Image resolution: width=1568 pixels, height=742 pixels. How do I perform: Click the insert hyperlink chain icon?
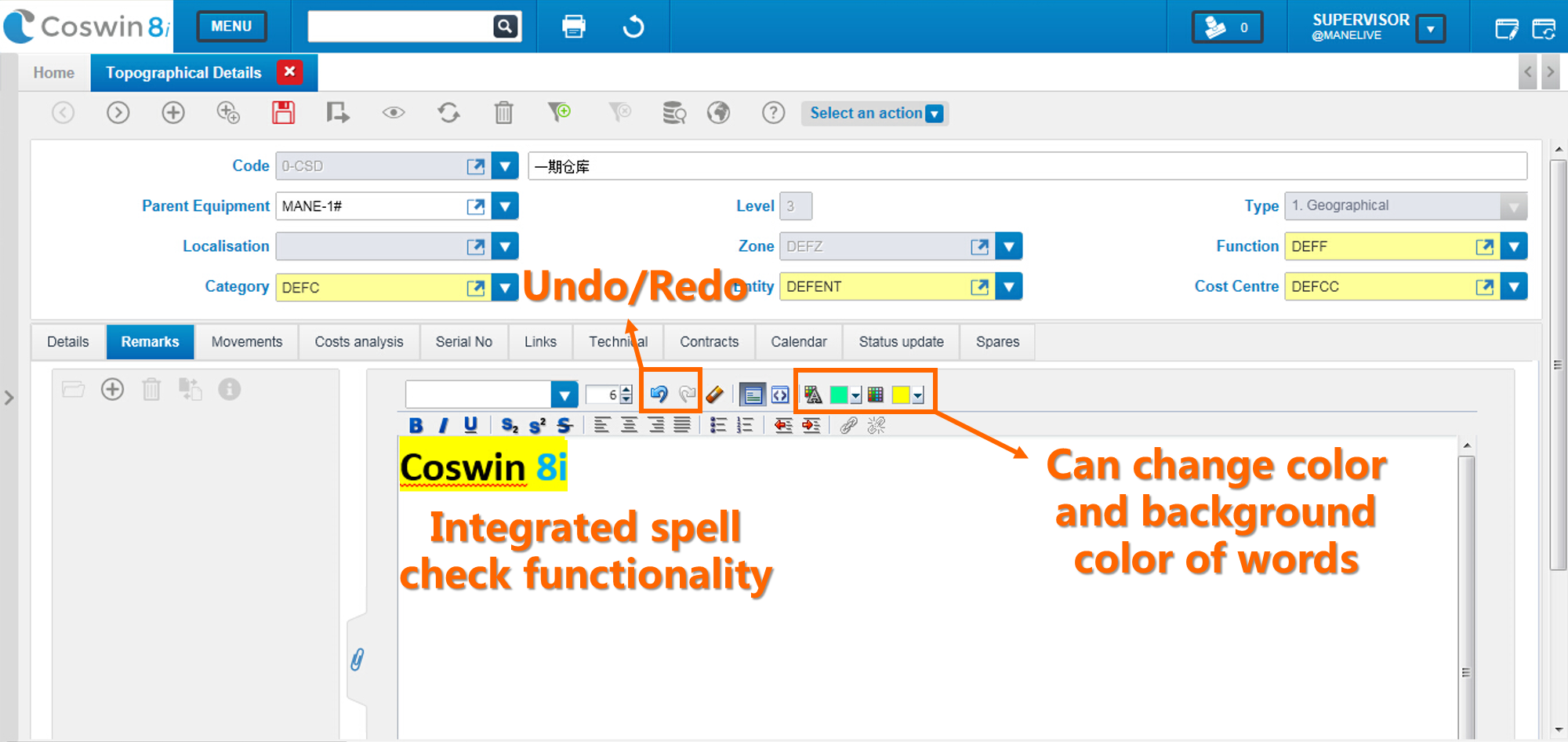848,425
